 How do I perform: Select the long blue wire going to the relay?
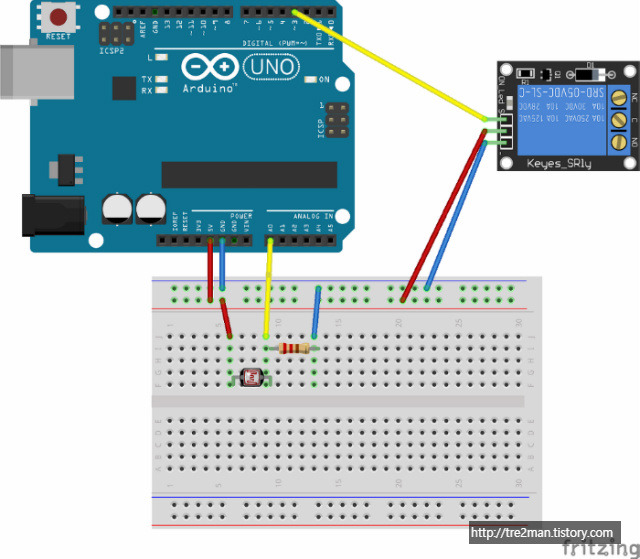[456, 215]
